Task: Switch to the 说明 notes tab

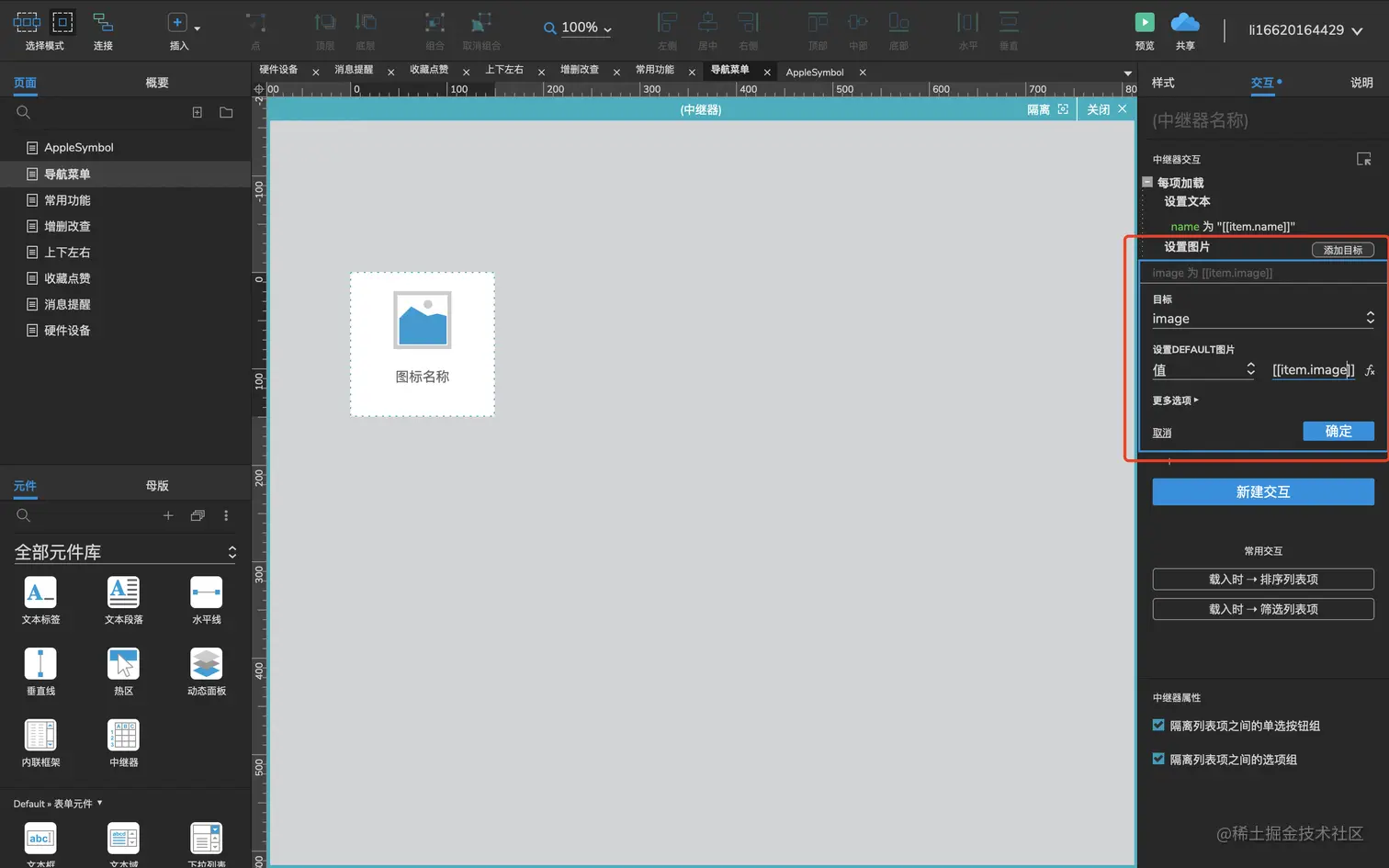Action: tap(1361, 83)
